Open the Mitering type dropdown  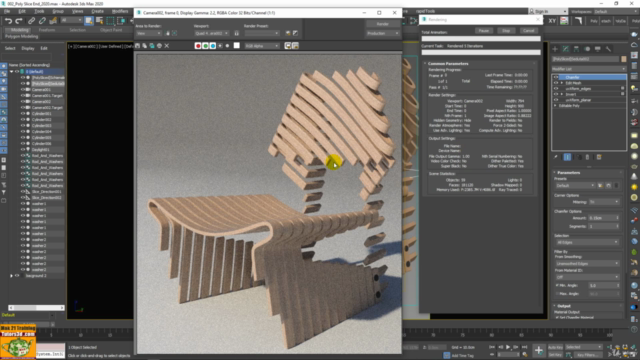[x=604, y=202]
